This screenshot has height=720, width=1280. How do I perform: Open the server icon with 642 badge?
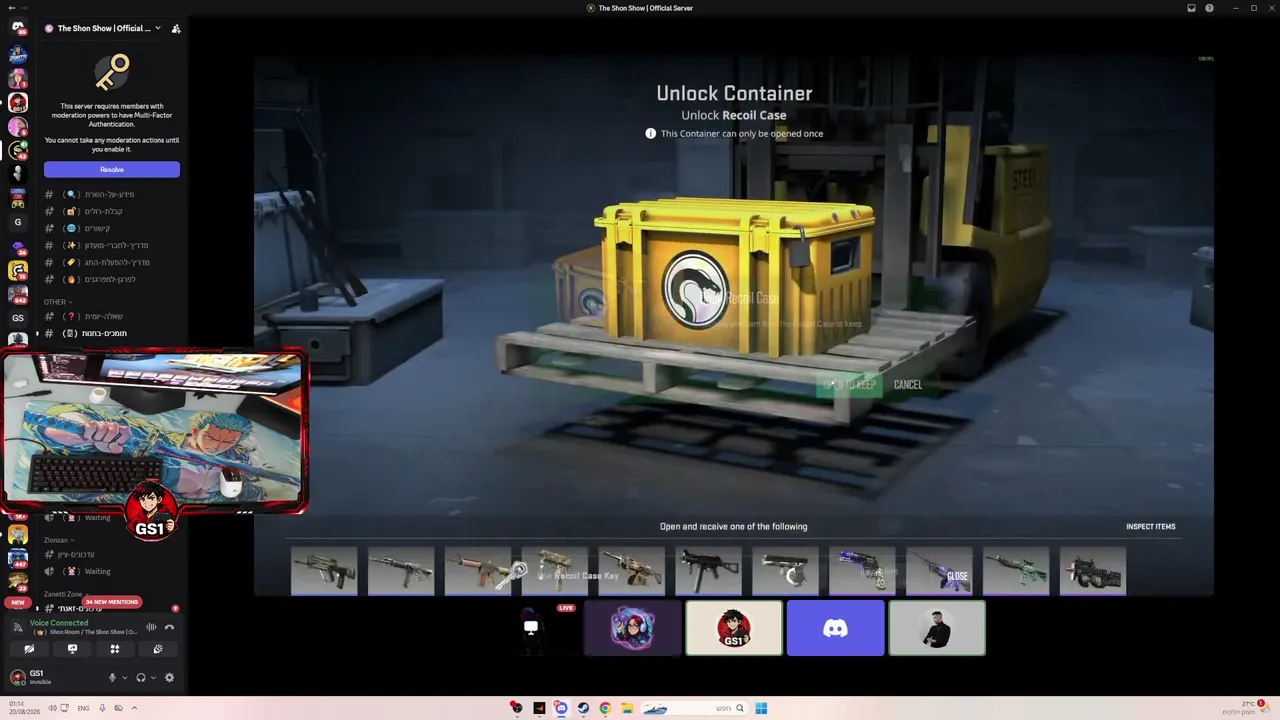(x=17, y=294)
